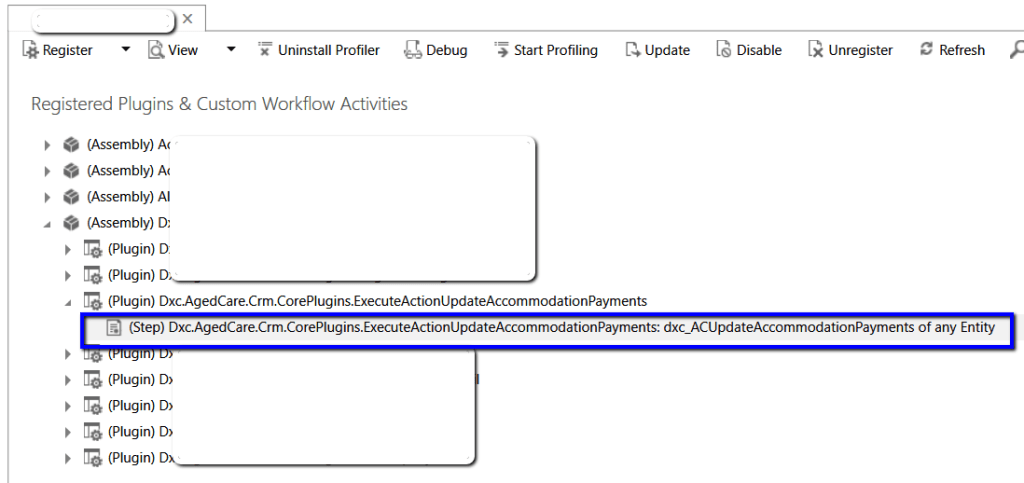Click Uninstall Profiler in toolbar
1024x483 pixels.
(x=318, y=50)
